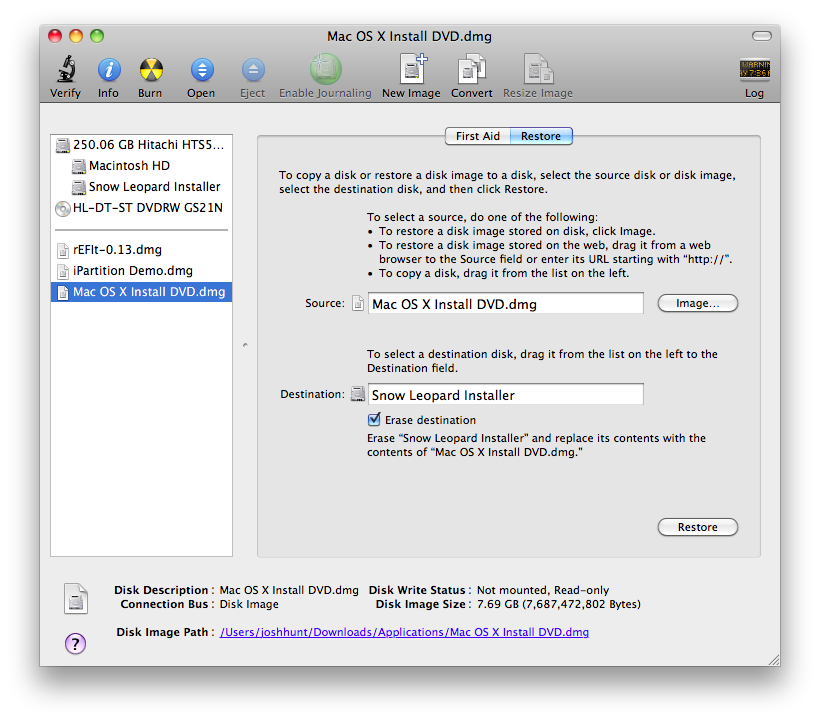
Task: Select the Macintosh HD volume
Action: coord(141,166)
